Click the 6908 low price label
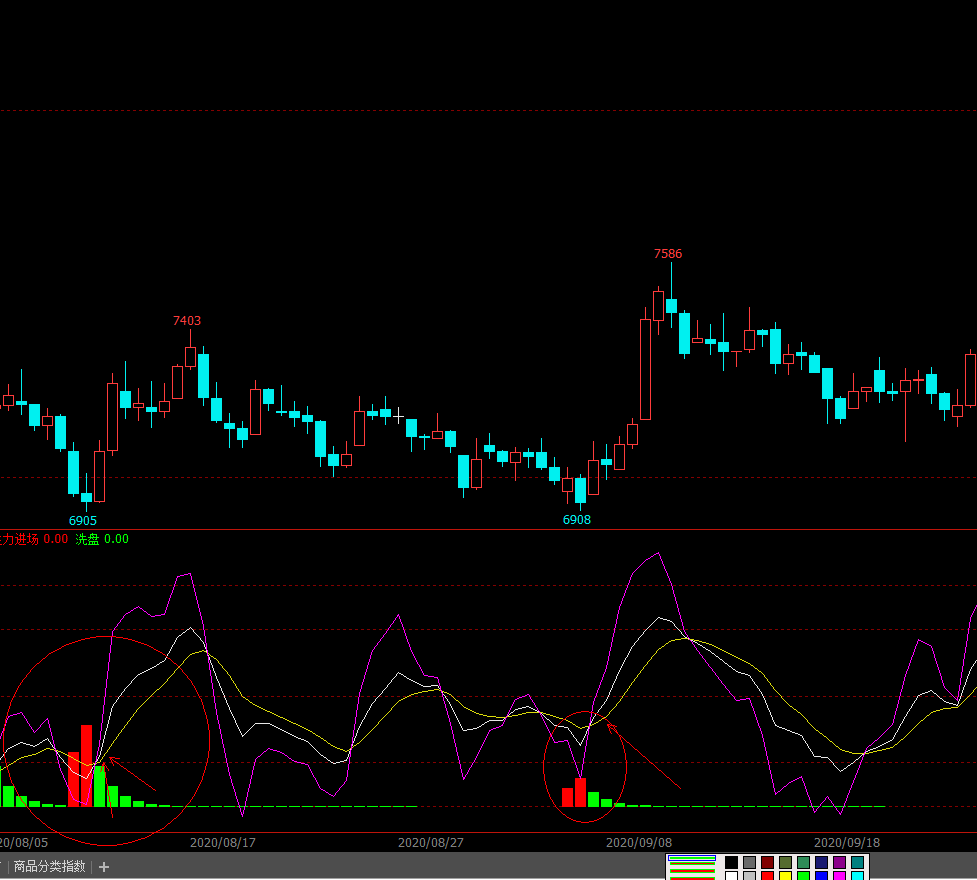This screenshot has width=977, height=880. point(577,520)
